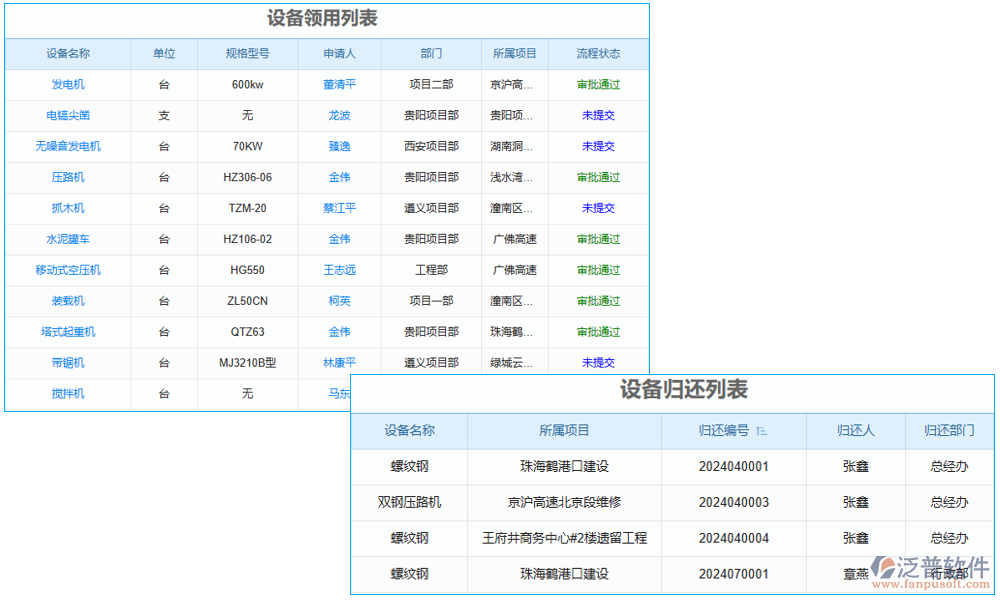View applicant 董清平 details
This screenshot has height=600, width=1000.
pyautogui.click(x=340, y=84)
